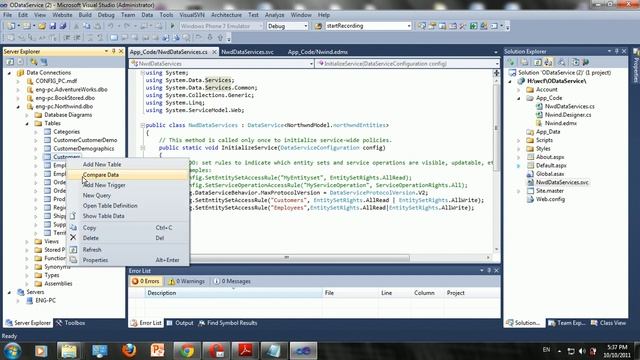The height and width of the screenshot is (360, 640).
Task: Collapse the Data Connections tree node
Action: 9,73
